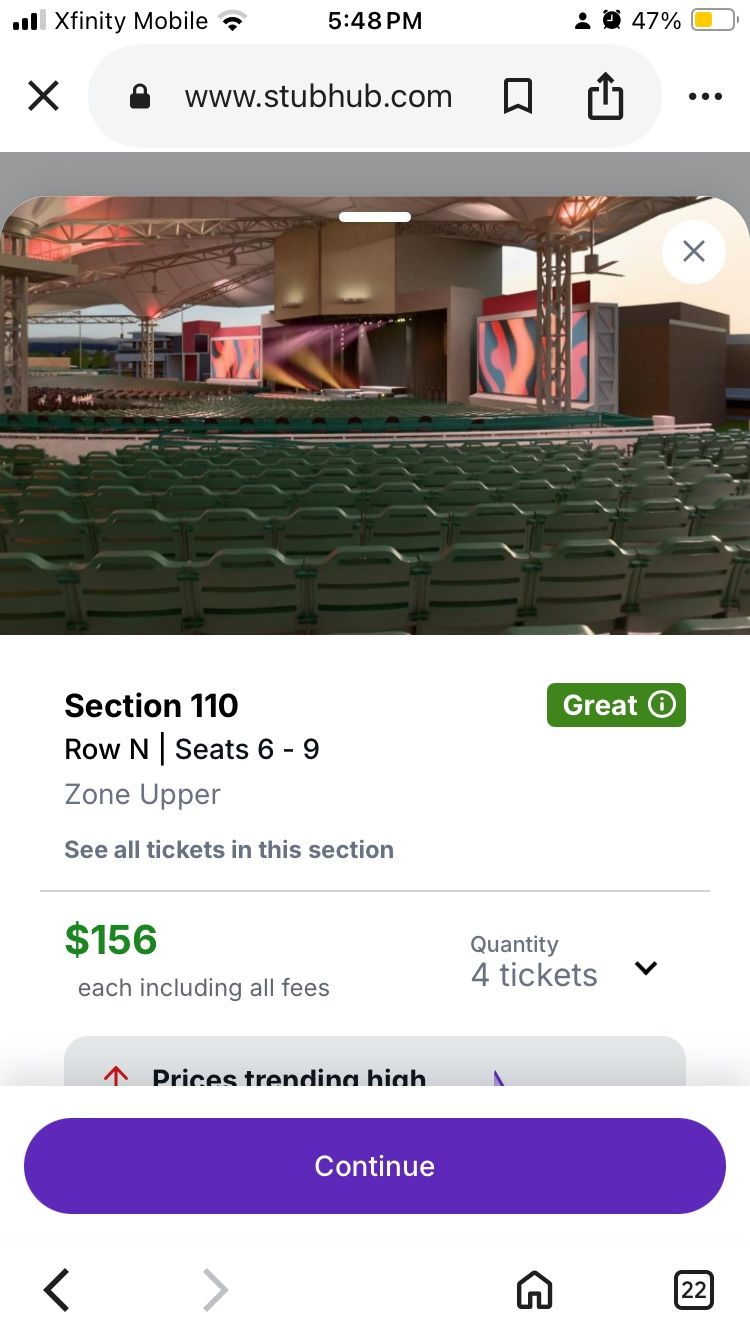Tap the share icon in address bar
Viewport: 750px width, 1334px height.
[605, 97]
